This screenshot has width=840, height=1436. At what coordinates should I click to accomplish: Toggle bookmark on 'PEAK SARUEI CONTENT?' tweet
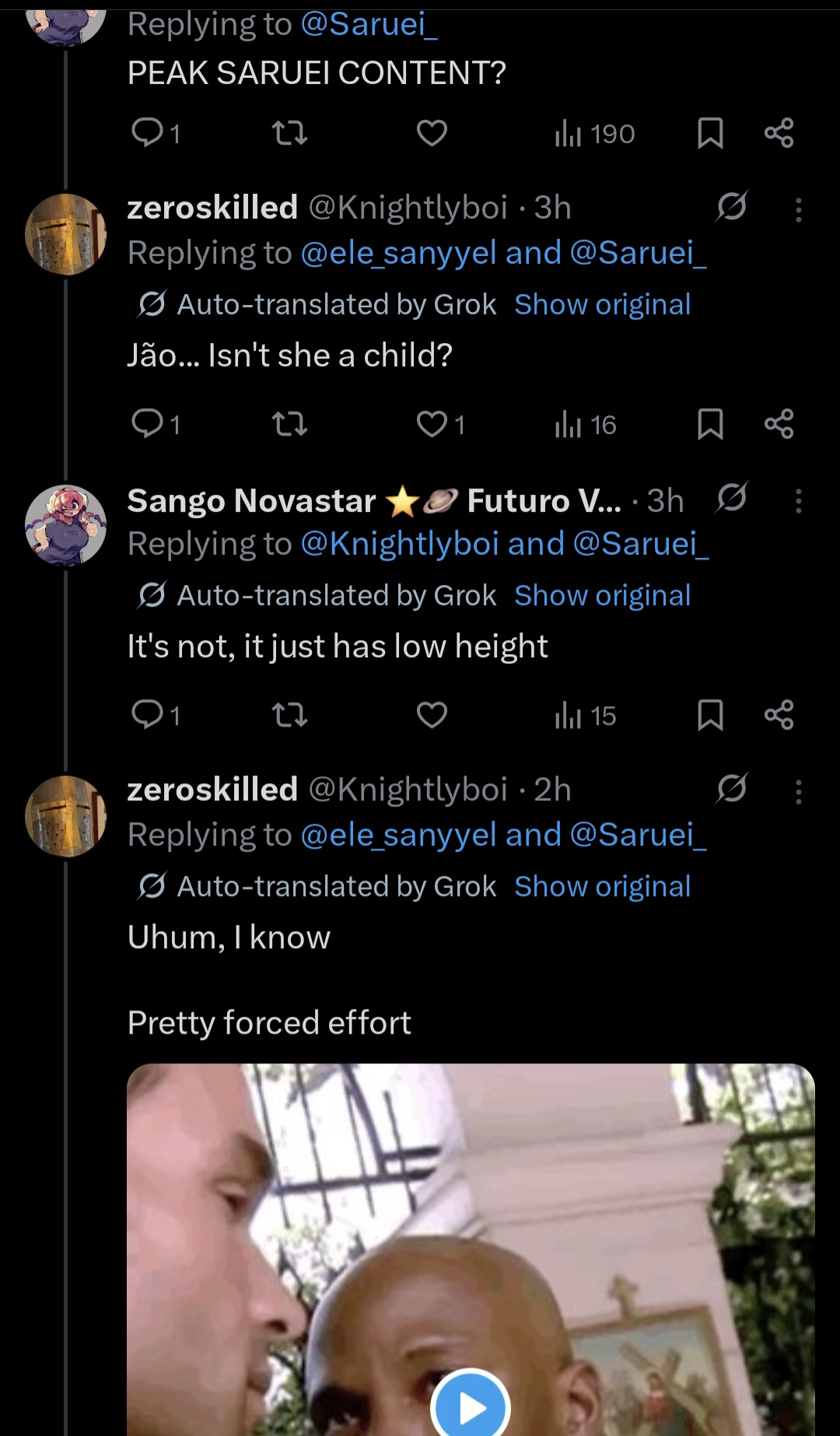710,133
